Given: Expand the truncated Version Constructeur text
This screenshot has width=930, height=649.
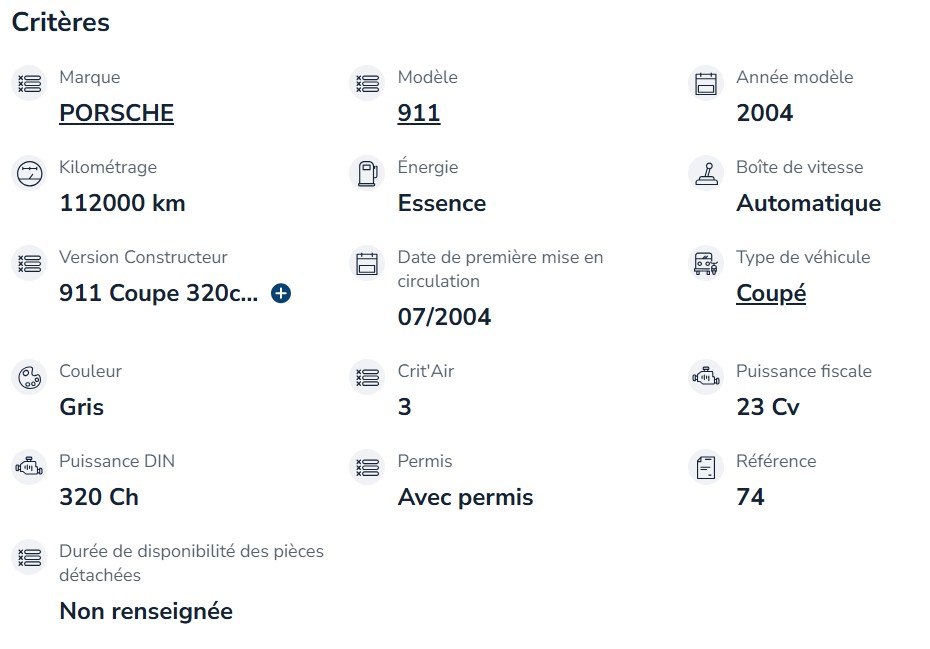Looking at the screenshot, I should click(x=281, y=293).
